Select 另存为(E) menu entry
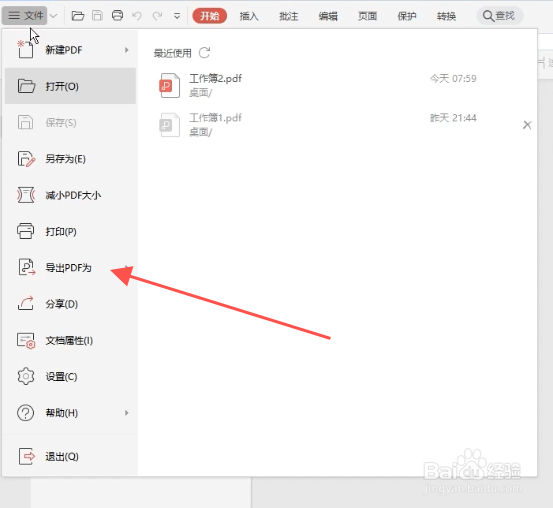 70,159
